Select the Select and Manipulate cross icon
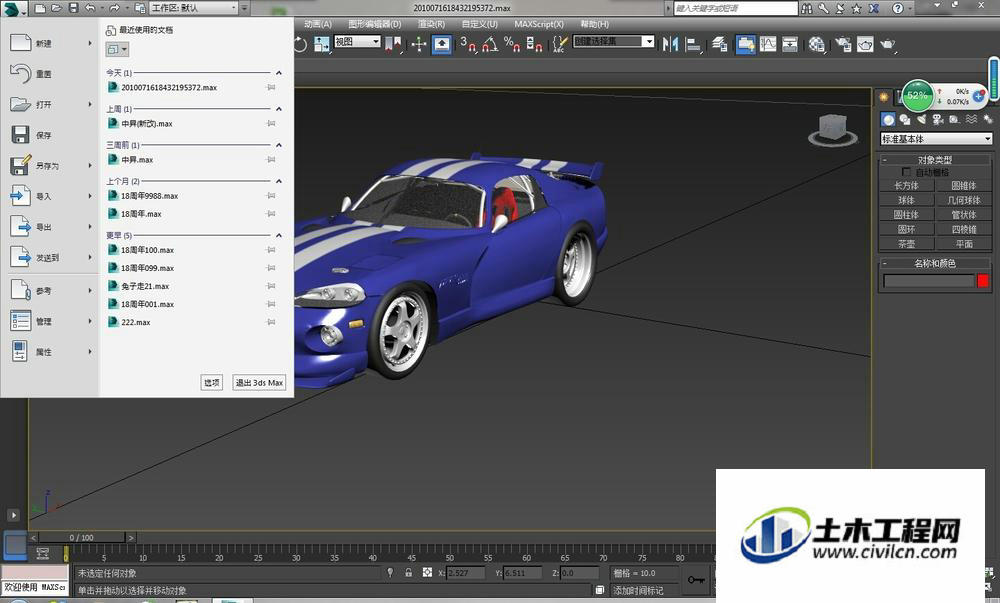Screen dimensions: 1000x603 (x=419, y=44)
